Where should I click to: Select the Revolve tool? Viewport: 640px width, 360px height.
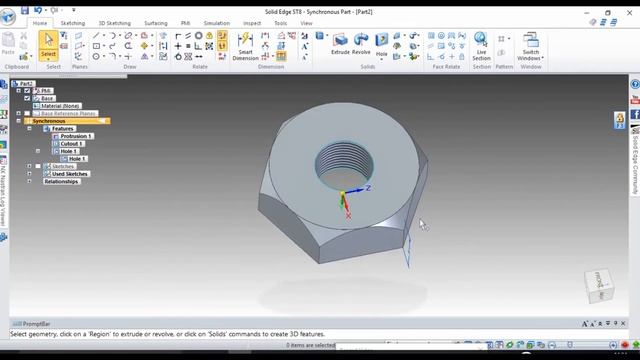click(361, 44)
